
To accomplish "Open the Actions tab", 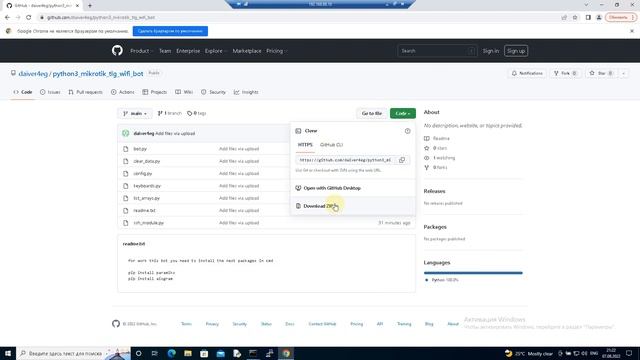I will tap(122, 92).
